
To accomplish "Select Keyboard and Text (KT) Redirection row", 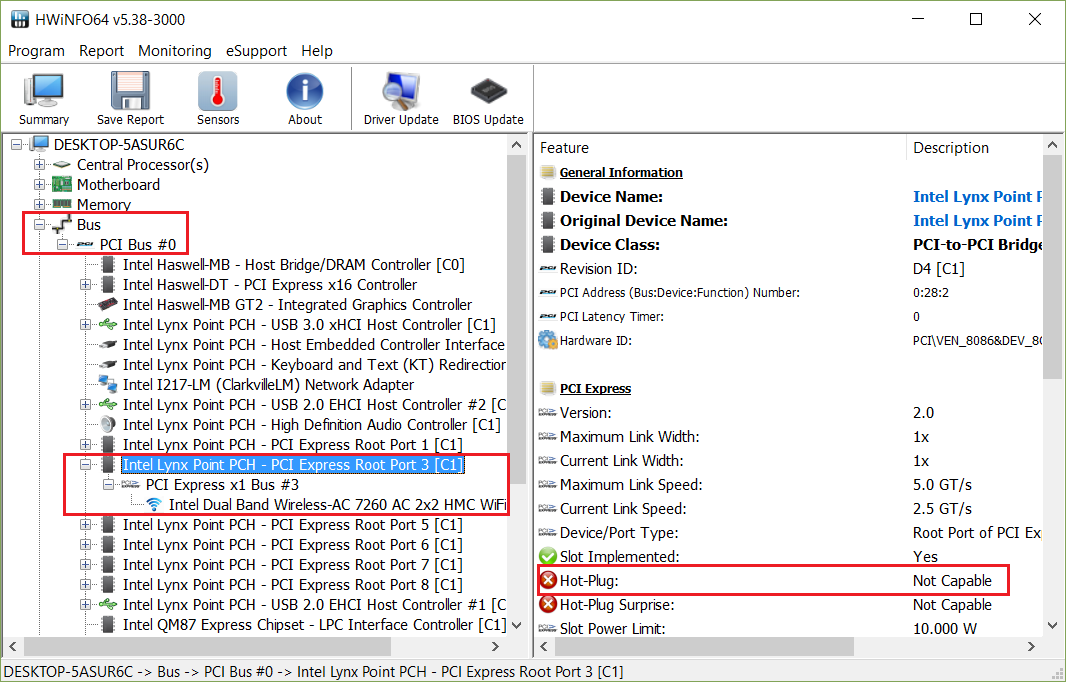I will (314, 364).
